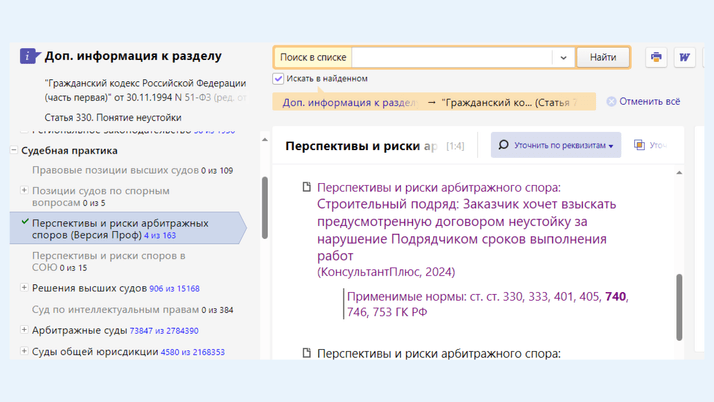Expand Позиции судов по спорным вопросам

24,190
